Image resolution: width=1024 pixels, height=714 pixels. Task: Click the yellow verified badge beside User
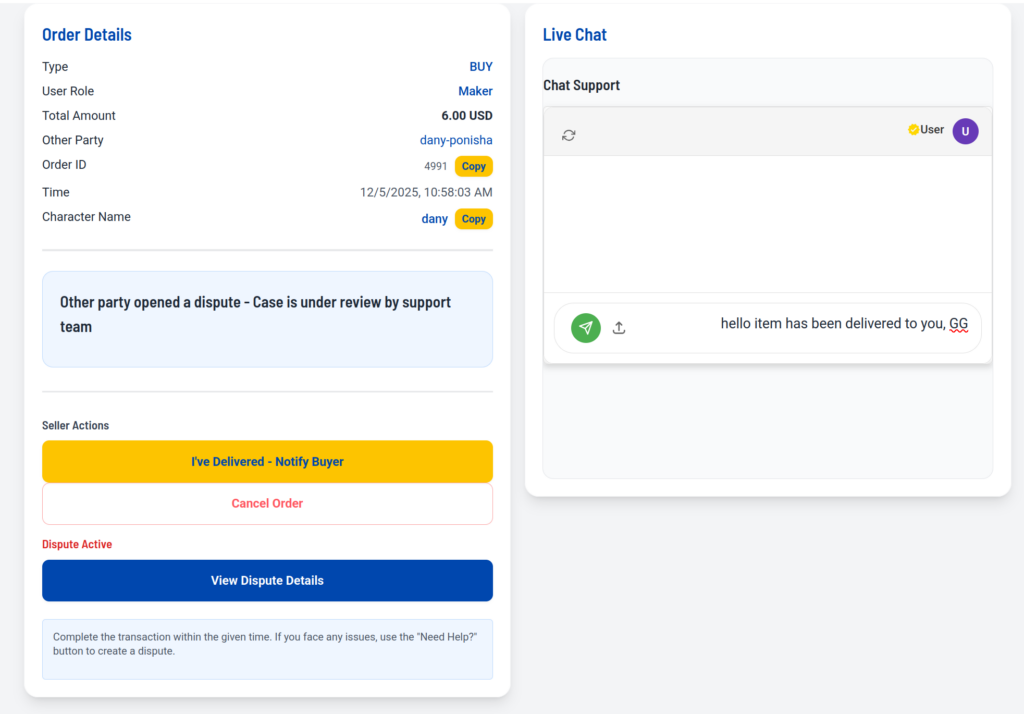click(913, 130)
